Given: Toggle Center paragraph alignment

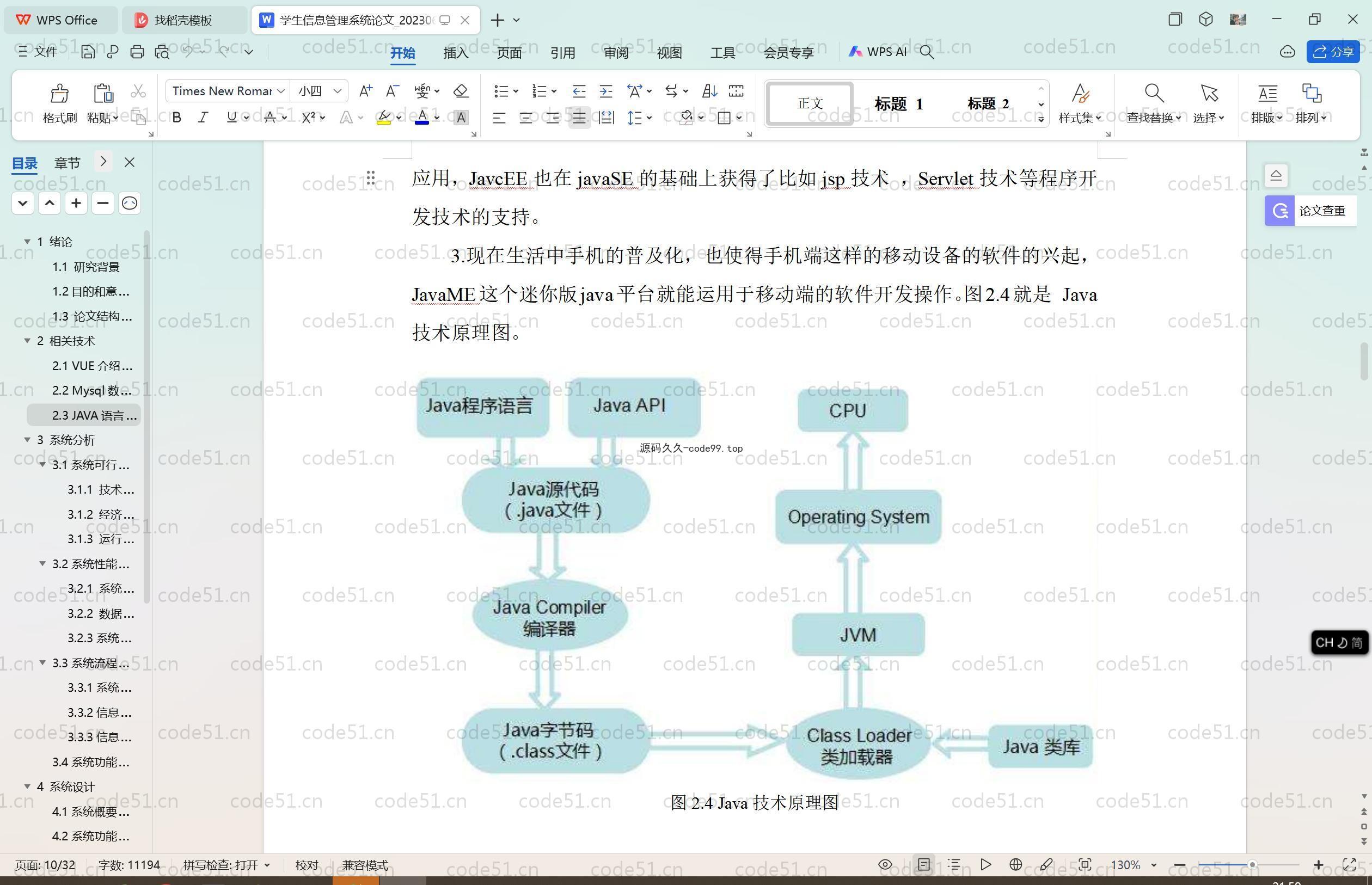Looking at the screenshot, I should coord(526,119).
